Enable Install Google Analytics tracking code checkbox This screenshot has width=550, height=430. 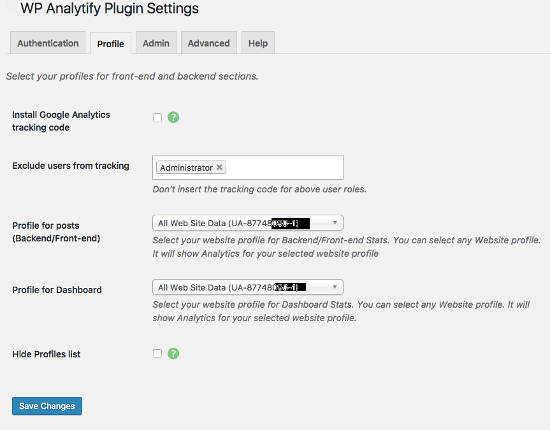click(157, 117)
